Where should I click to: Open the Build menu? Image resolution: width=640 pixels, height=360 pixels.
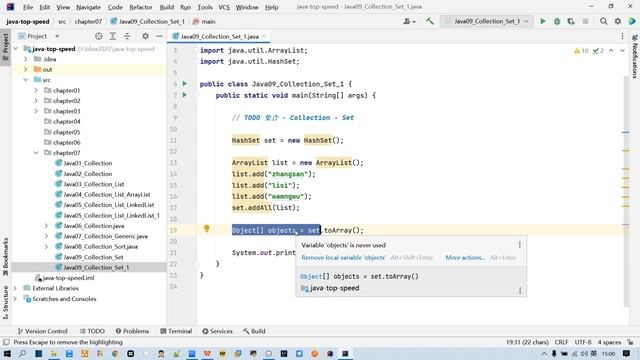click(167, 7)
